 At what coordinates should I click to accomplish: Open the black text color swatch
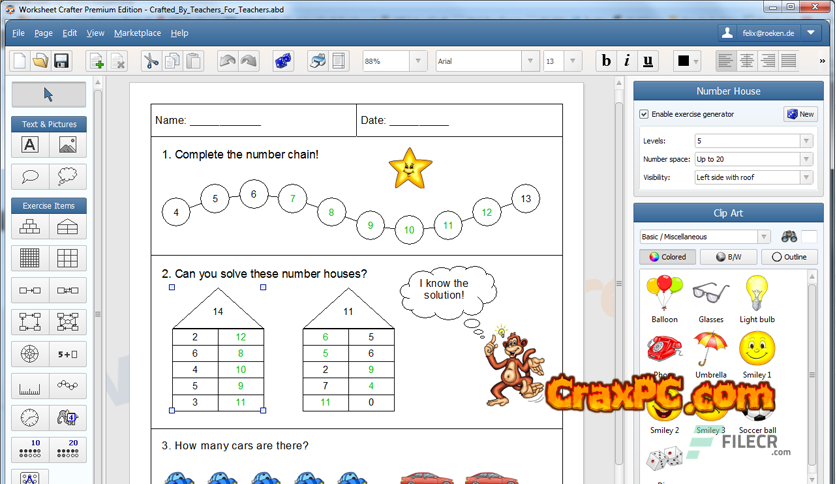[x=684, y=61]
